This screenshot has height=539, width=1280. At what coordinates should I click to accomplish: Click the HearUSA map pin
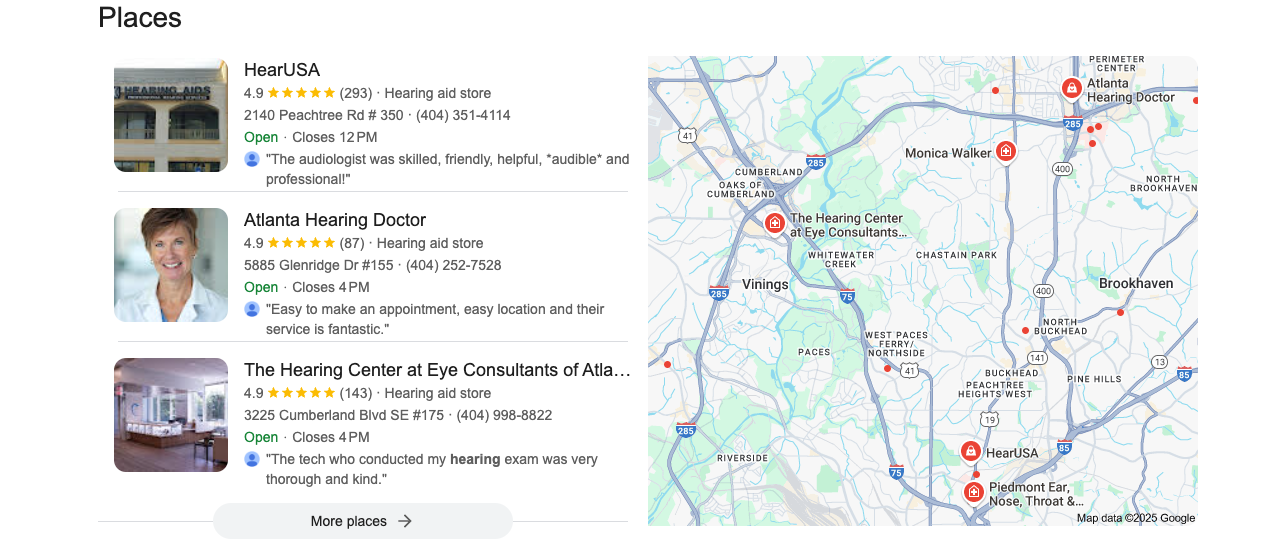(970, 451)
